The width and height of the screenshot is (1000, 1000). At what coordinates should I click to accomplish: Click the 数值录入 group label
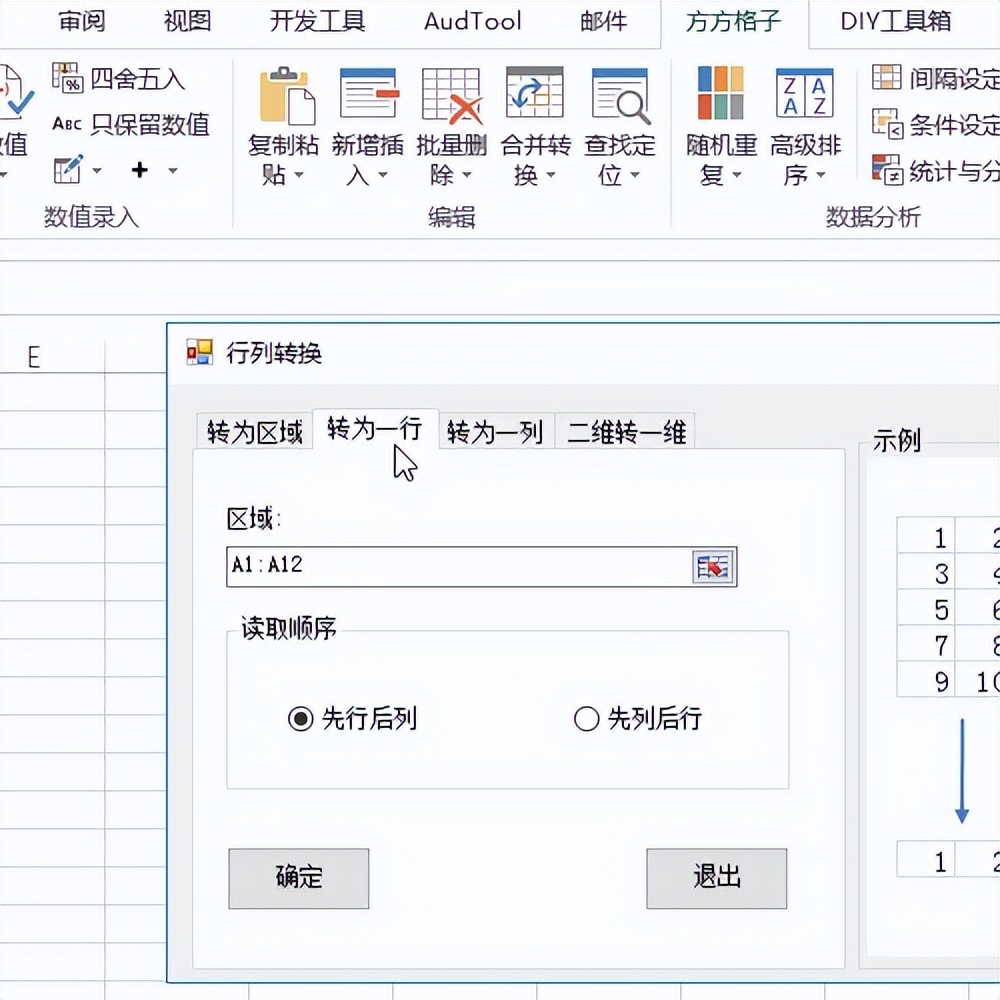click(91, 217)
